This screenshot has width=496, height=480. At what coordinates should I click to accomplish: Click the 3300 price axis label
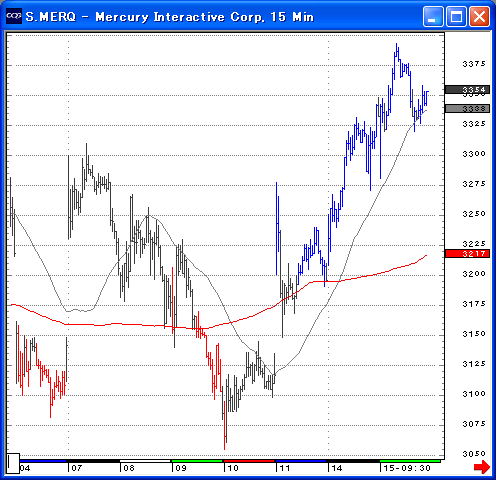[x=474, y=154]
